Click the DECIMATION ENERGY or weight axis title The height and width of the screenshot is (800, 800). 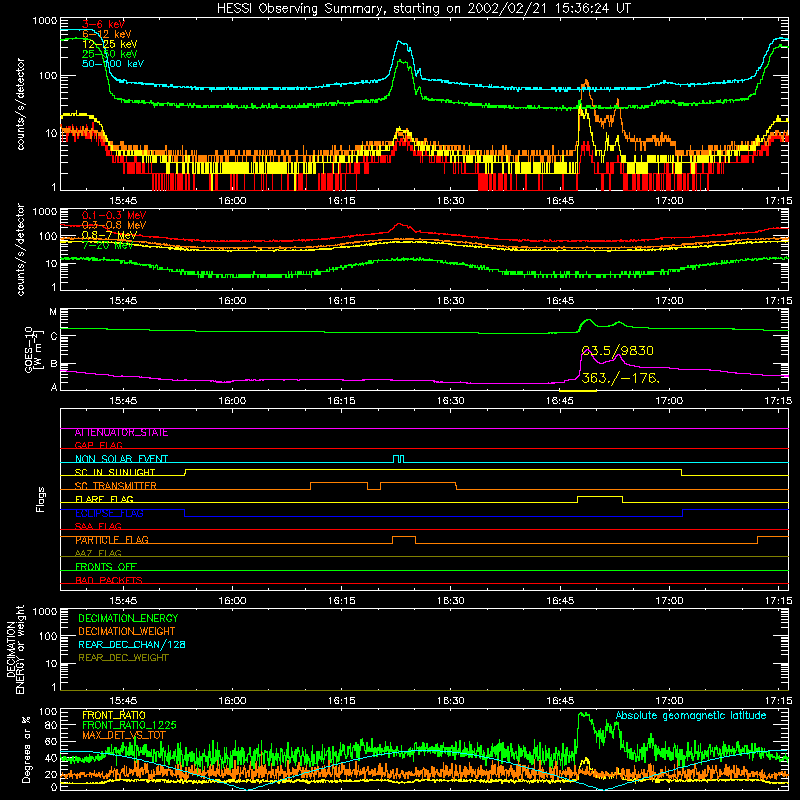coord(15,650)
